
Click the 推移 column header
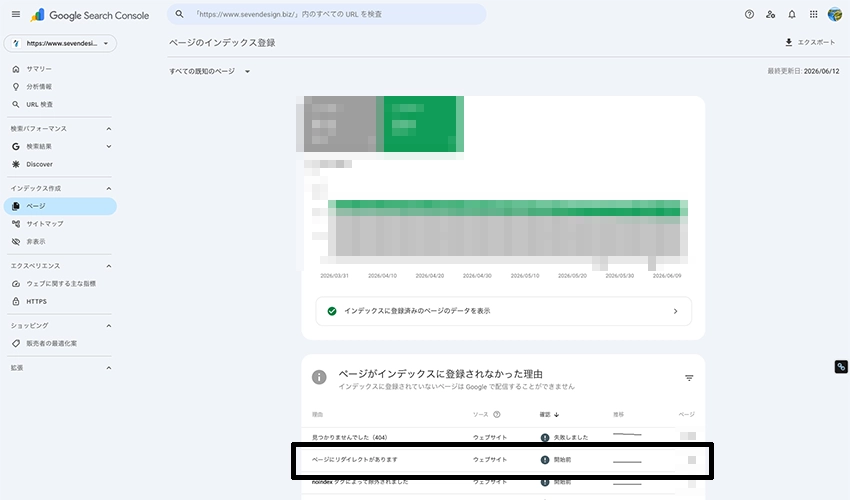(x=619, y=415)
